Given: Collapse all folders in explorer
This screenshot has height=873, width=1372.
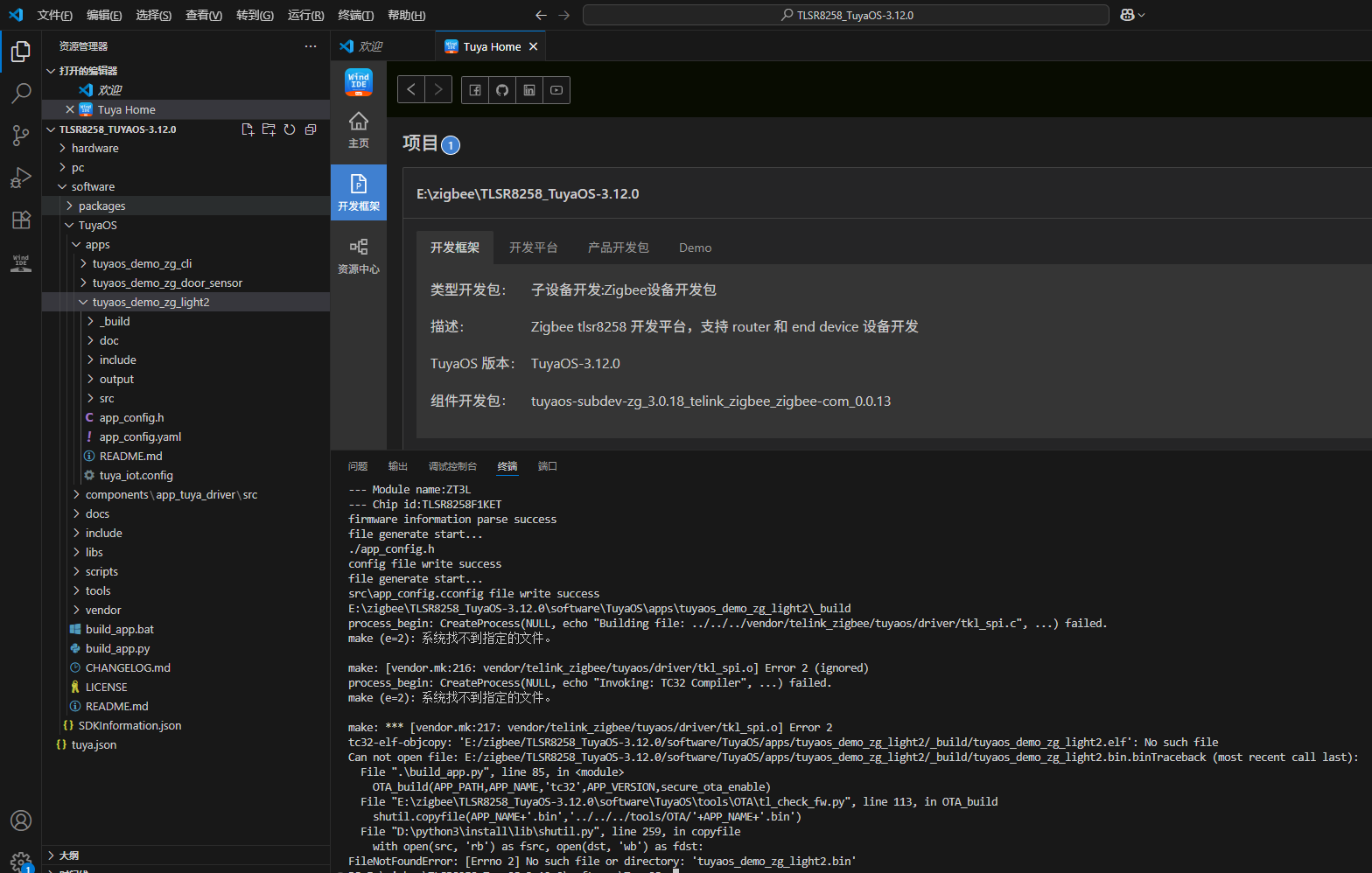Looking at the screenshot, I should tap(311, 129).
